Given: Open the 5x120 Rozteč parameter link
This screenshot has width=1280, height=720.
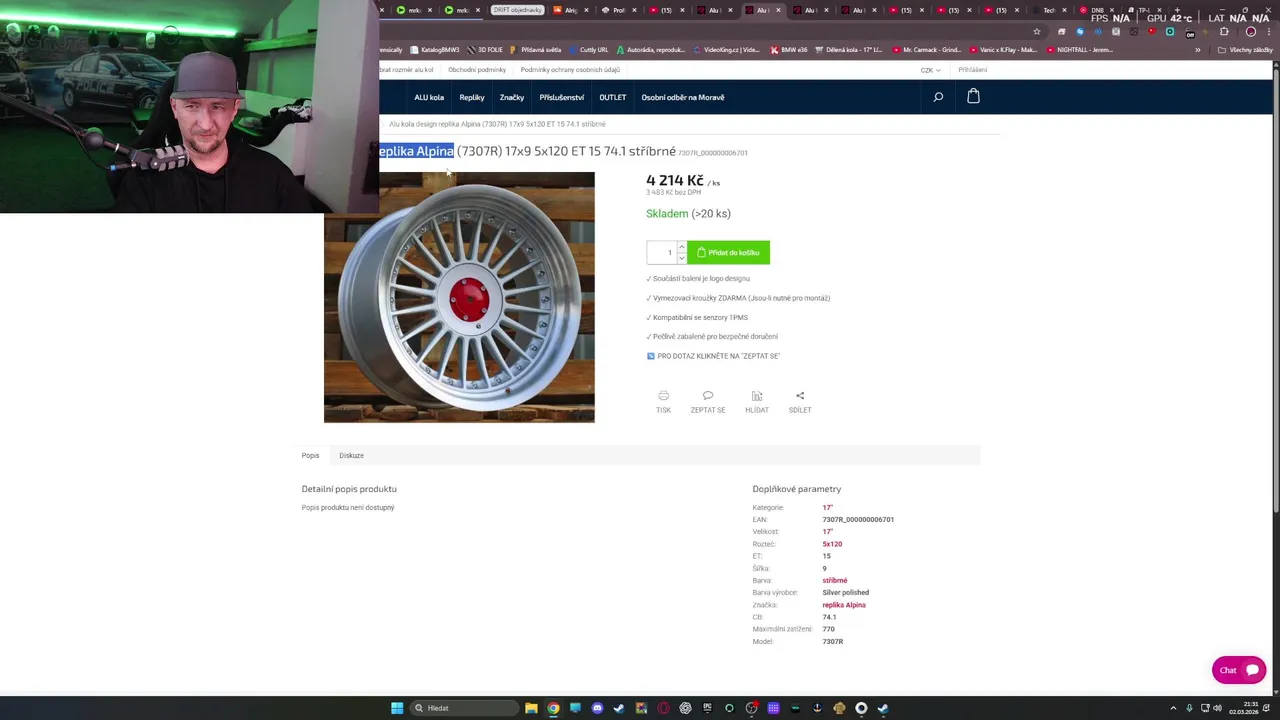Looking at the screenshot, I should click(x=832, y=544).
